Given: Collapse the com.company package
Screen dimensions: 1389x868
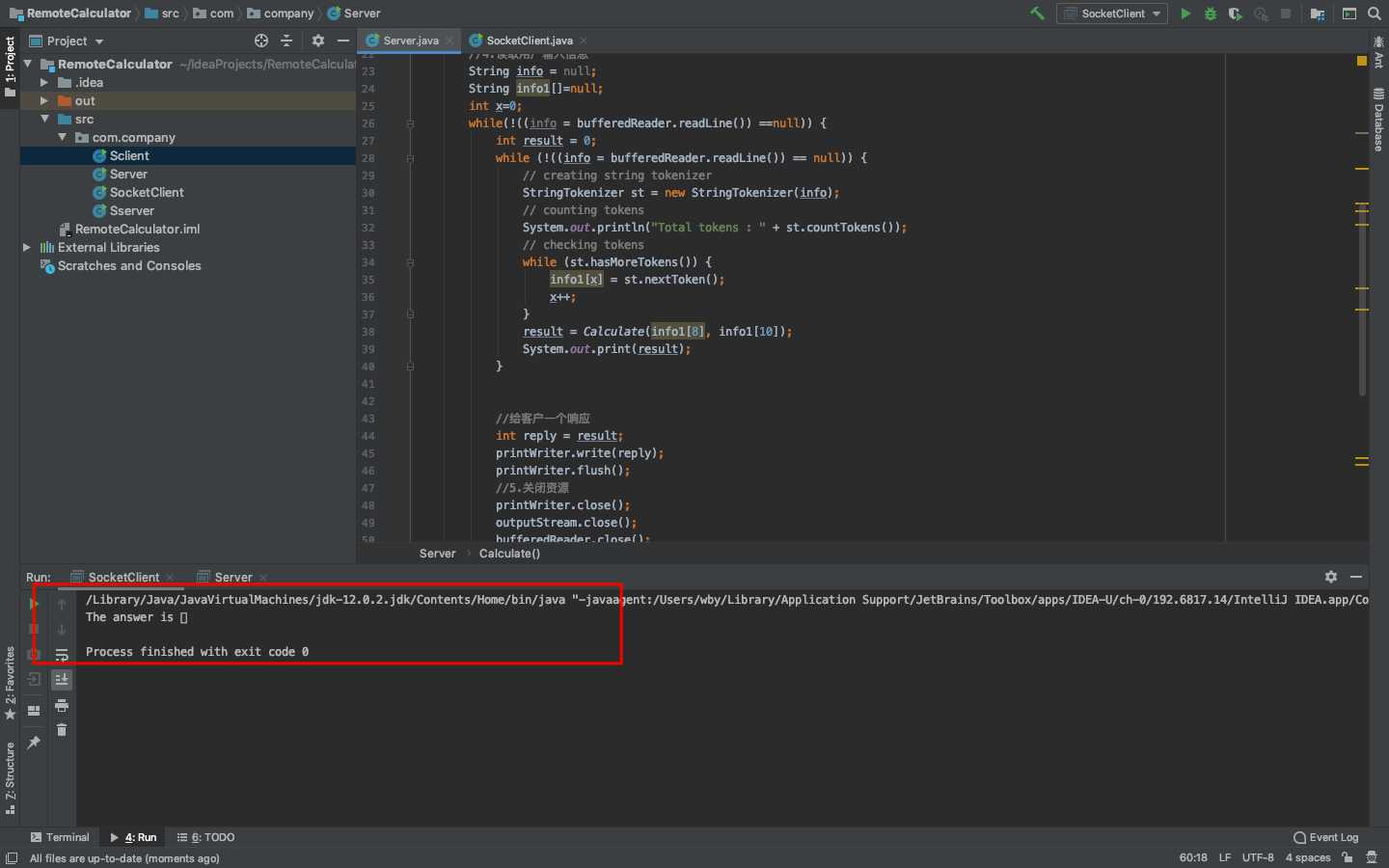Looking at the screenshot, I should (x=63, y=138).
